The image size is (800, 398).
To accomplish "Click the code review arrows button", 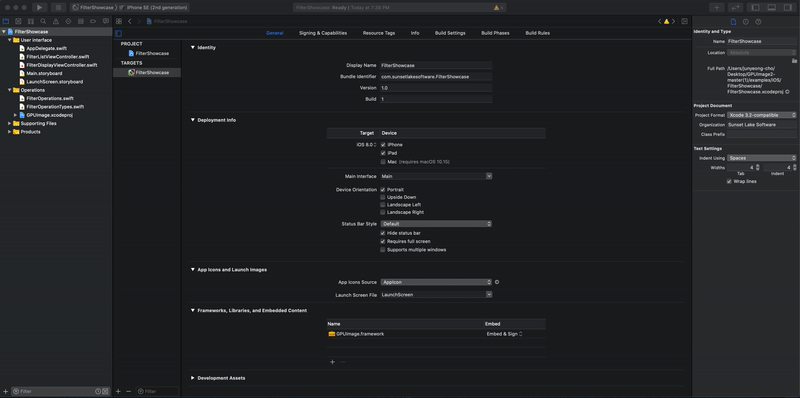I will pyautogui.click(x=735, y=8).
